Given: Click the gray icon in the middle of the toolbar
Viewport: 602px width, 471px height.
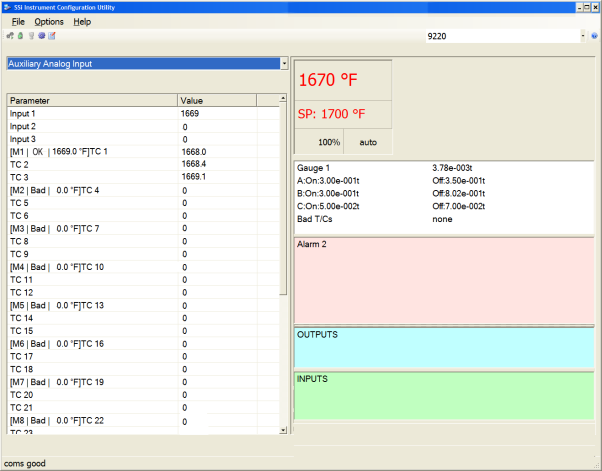Looking at the screenshot, I should (x=31, y=36).
